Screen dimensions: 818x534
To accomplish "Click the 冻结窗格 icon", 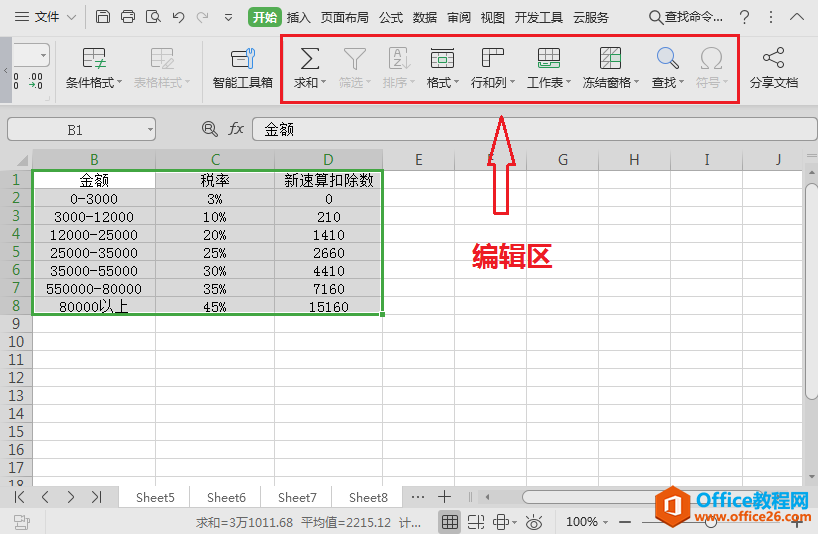I will click(x=610, y=58).
